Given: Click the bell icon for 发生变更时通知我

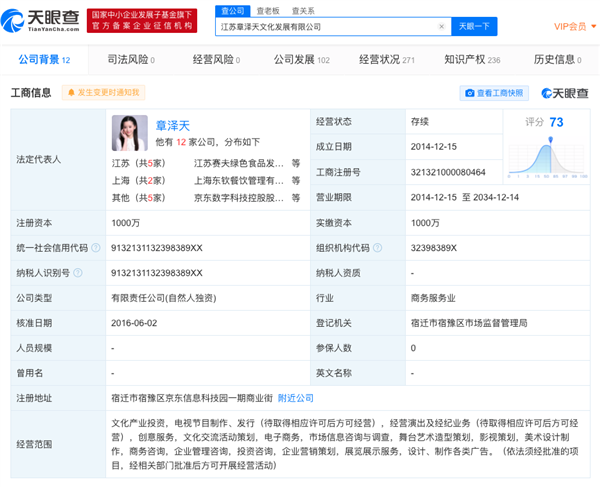Looking at the screenshot, I should point(71,93).
